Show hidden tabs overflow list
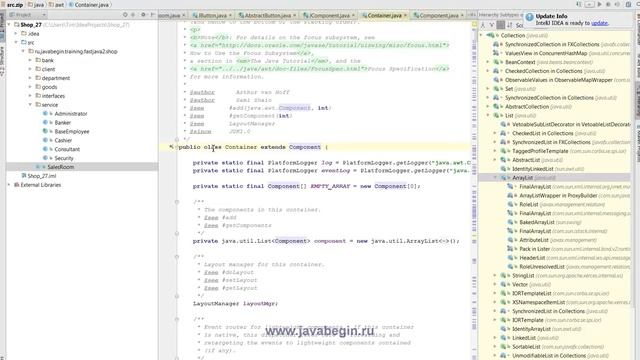The image size is (640, 360). pos(471,15)
